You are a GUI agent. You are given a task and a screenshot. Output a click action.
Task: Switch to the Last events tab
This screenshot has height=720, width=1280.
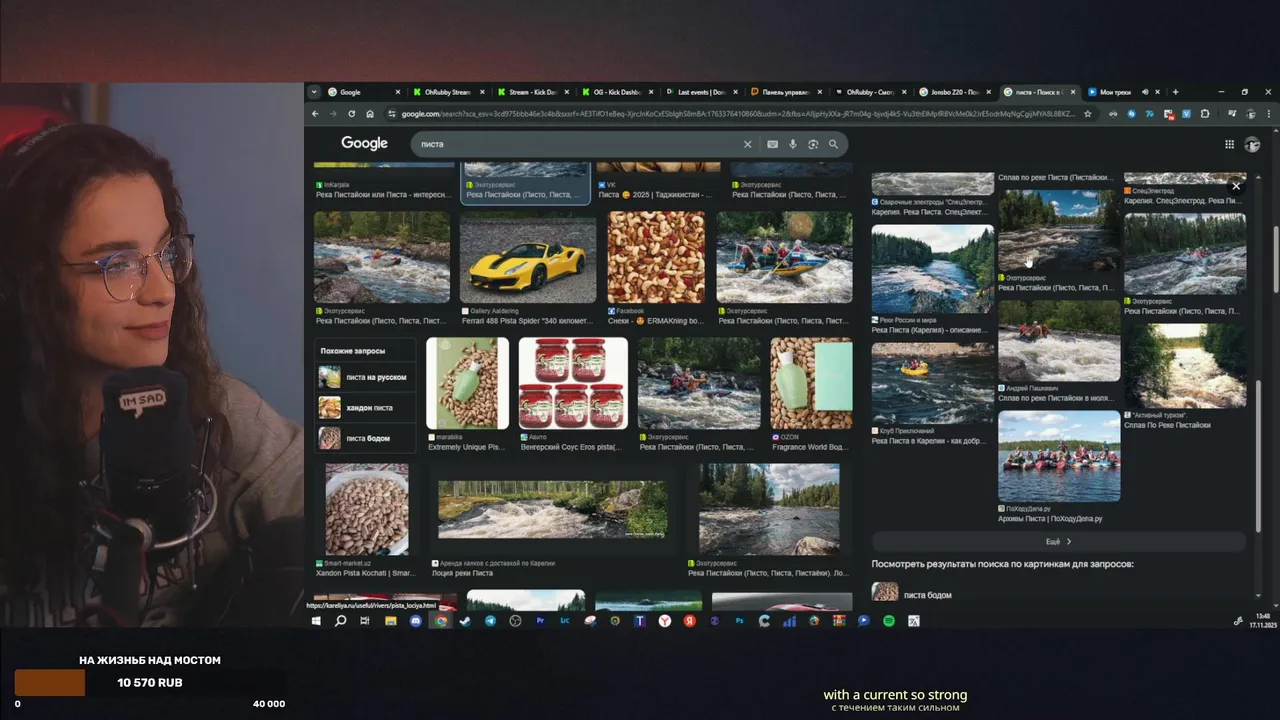pyautogui.click(x=700, y=92)
